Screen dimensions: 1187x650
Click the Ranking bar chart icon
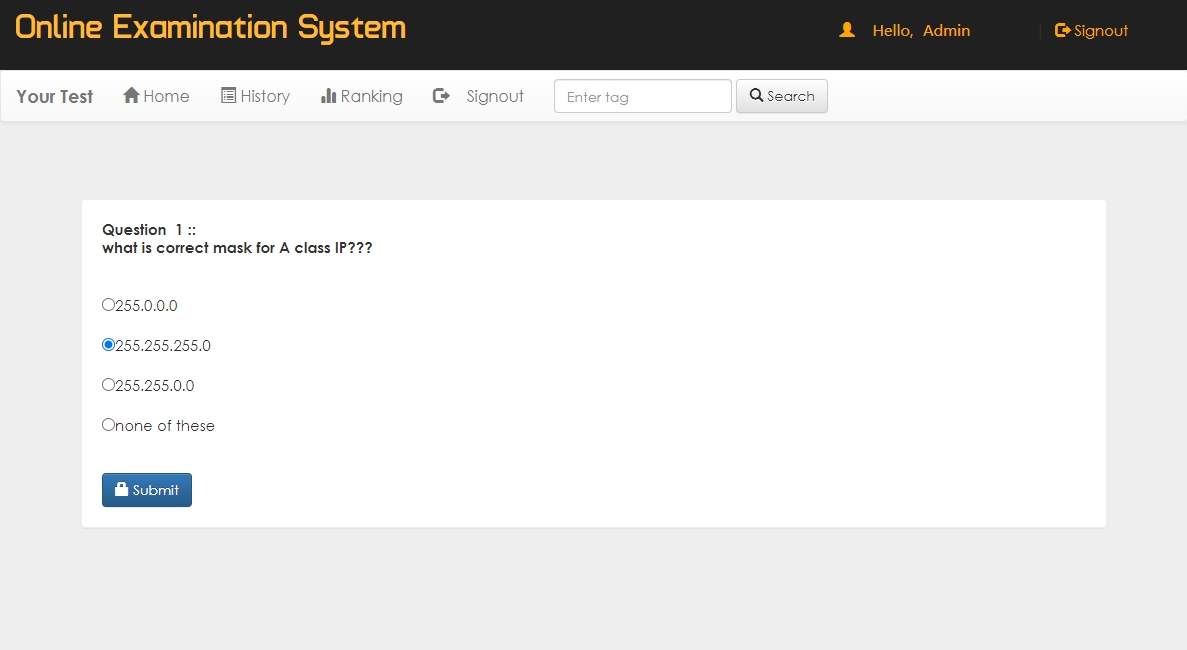pos(328,96)
